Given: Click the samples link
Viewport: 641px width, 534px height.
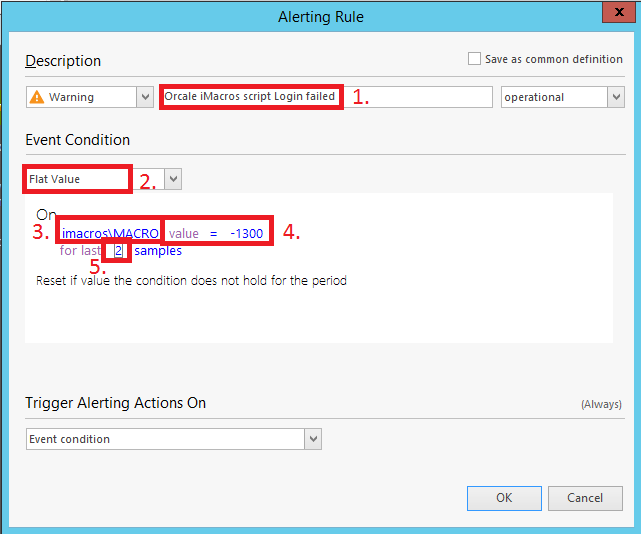Looking at the screenshot, I should (158, 251).
